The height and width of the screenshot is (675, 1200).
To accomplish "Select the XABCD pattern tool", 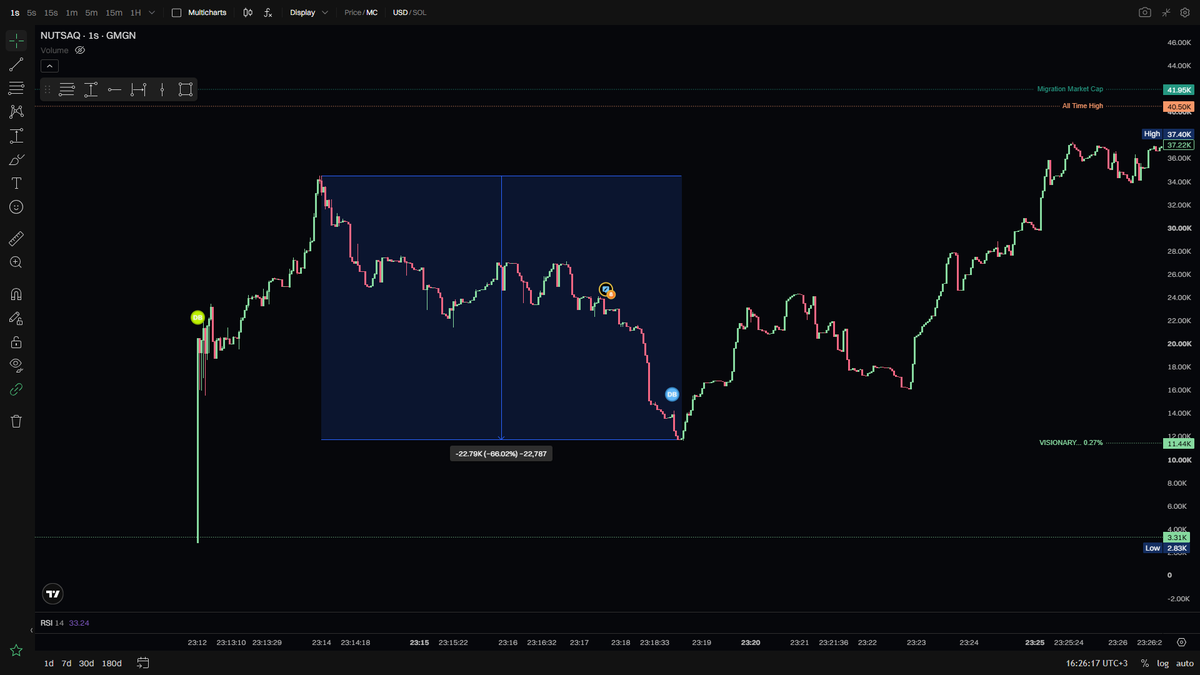I will click(x=16, y=112).
